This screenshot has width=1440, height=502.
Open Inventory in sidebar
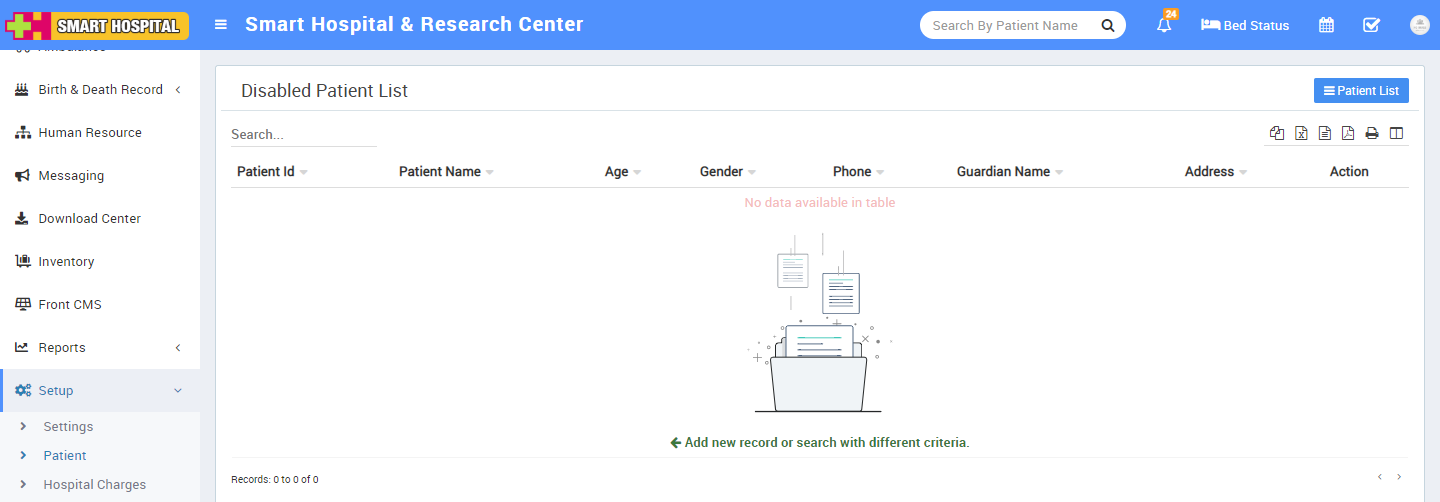[x=66, y=262]
